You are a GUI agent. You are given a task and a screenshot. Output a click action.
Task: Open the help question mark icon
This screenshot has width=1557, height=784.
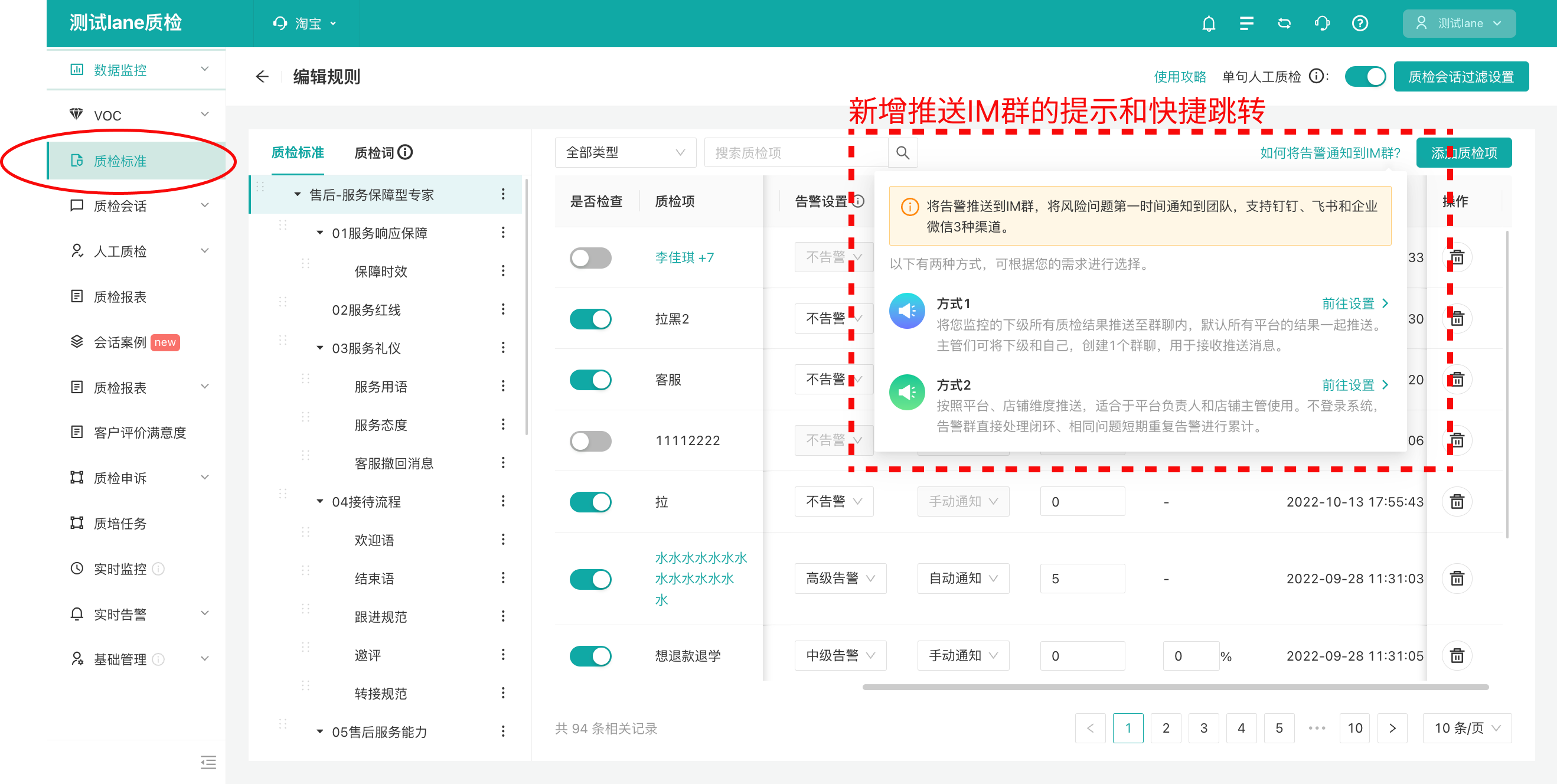click(x=1360, y=24)
